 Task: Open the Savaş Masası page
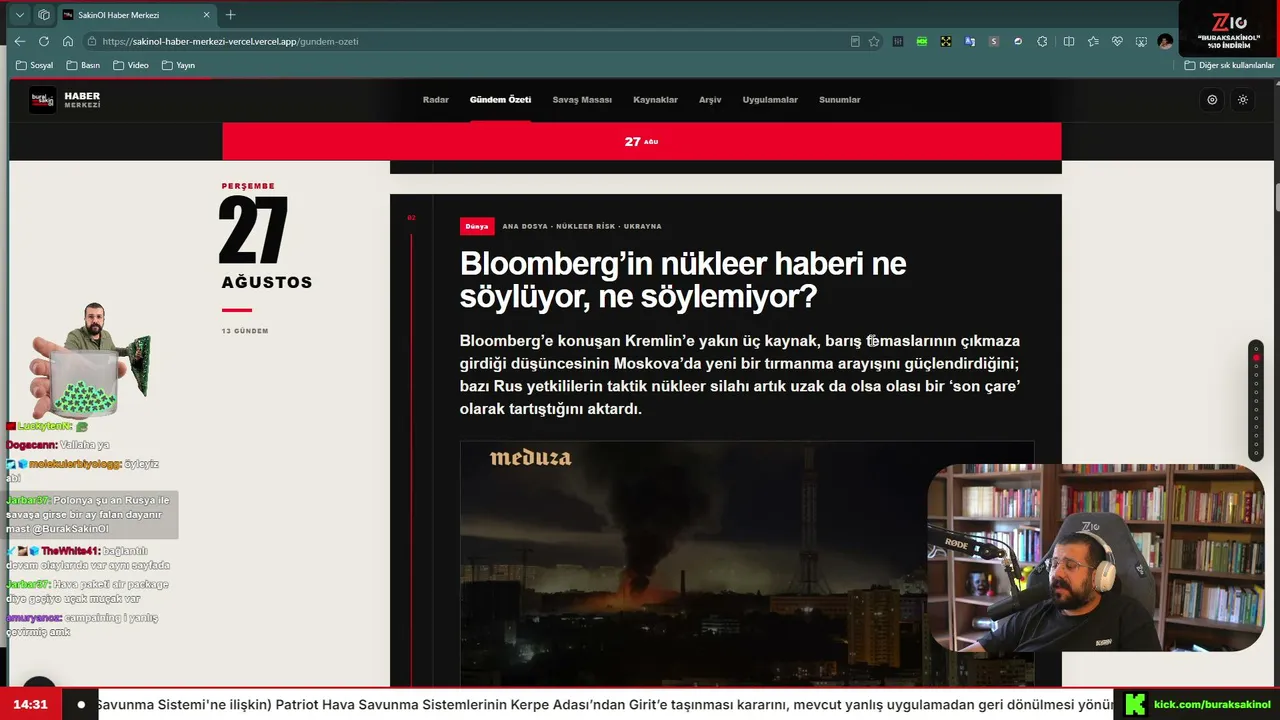click(x=582, y=100)
